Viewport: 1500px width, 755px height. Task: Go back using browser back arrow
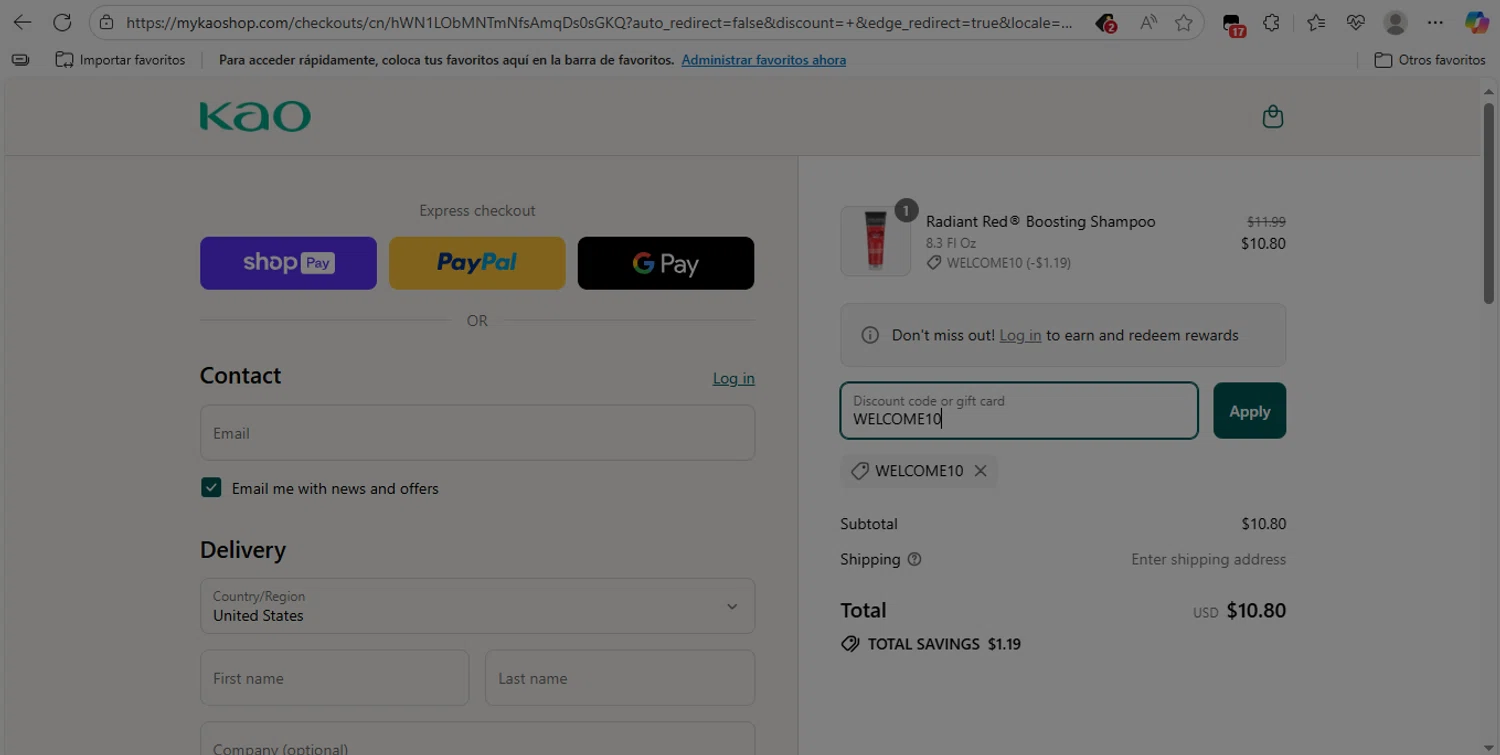(x=22, y=22)
